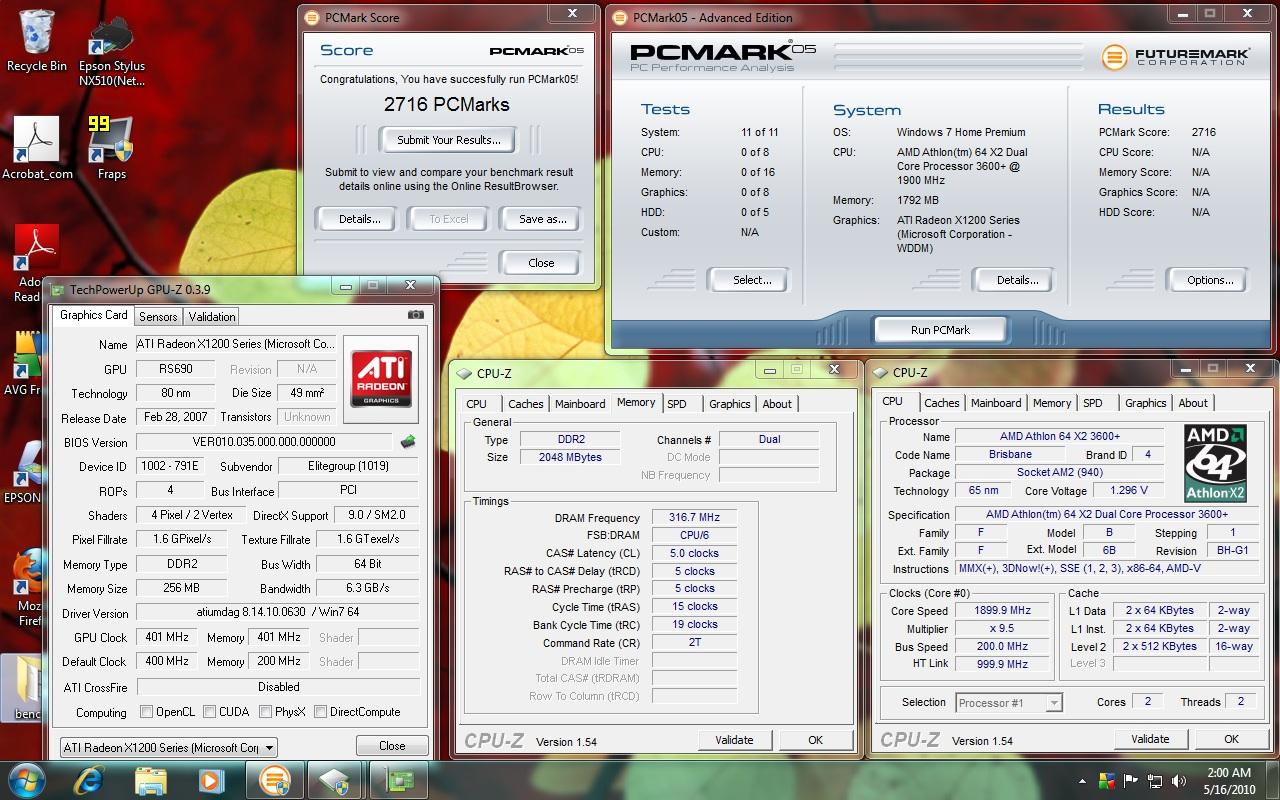Open the Graphics Card tab in GPU-Z
This screenshot has width=1280, height=800.
pos(94,315)
